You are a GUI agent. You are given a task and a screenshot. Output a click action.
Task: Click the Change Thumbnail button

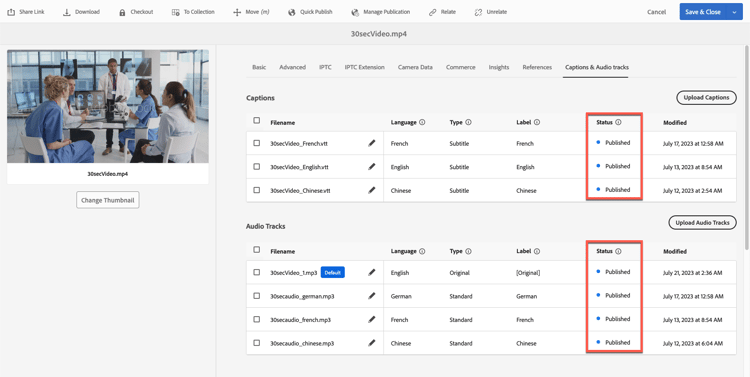(x=108, y=200)
